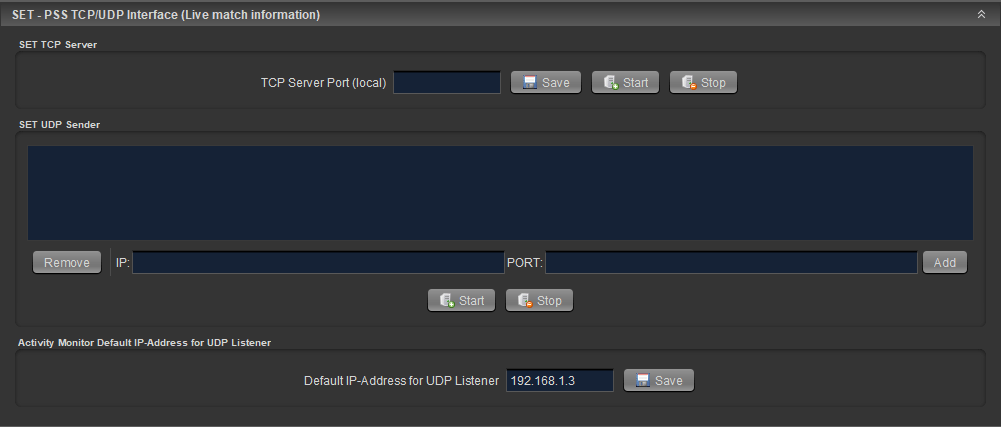Select the 192.168.1.3 default IP field

(559, 381)
